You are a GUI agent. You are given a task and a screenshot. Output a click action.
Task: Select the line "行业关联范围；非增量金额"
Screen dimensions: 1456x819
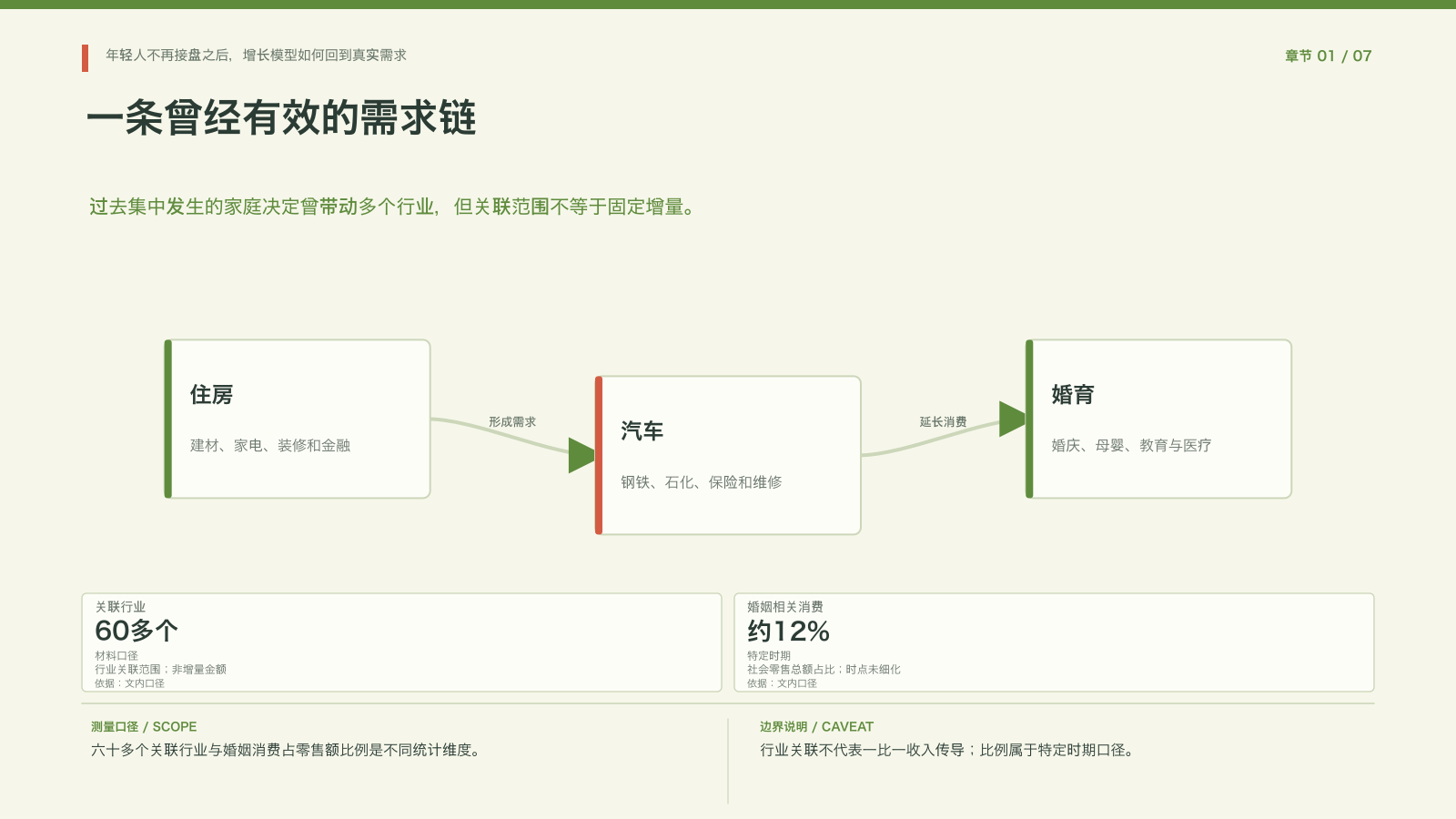pos(160,670)
